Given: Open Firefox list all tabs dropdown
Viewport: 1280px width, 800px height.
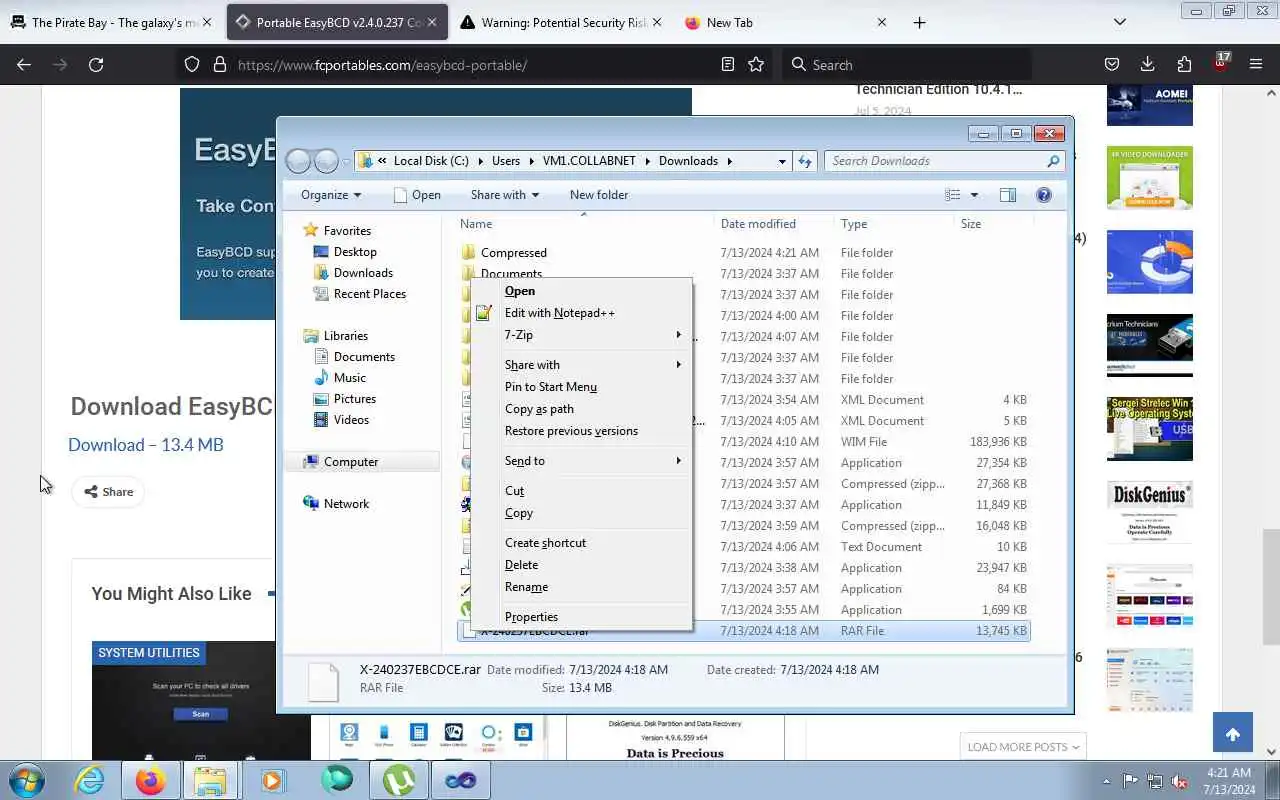Looking at the screenshot, I should [x=1120, y=22].
